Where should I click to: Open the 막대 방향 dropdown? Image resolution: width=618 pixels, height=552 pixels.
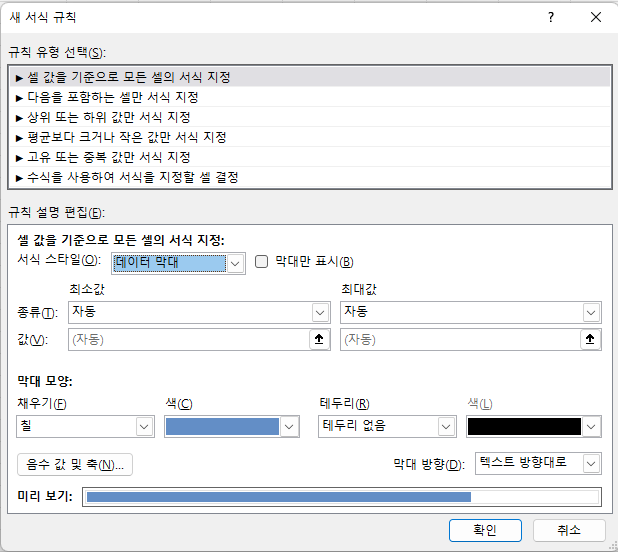point(538,463)
